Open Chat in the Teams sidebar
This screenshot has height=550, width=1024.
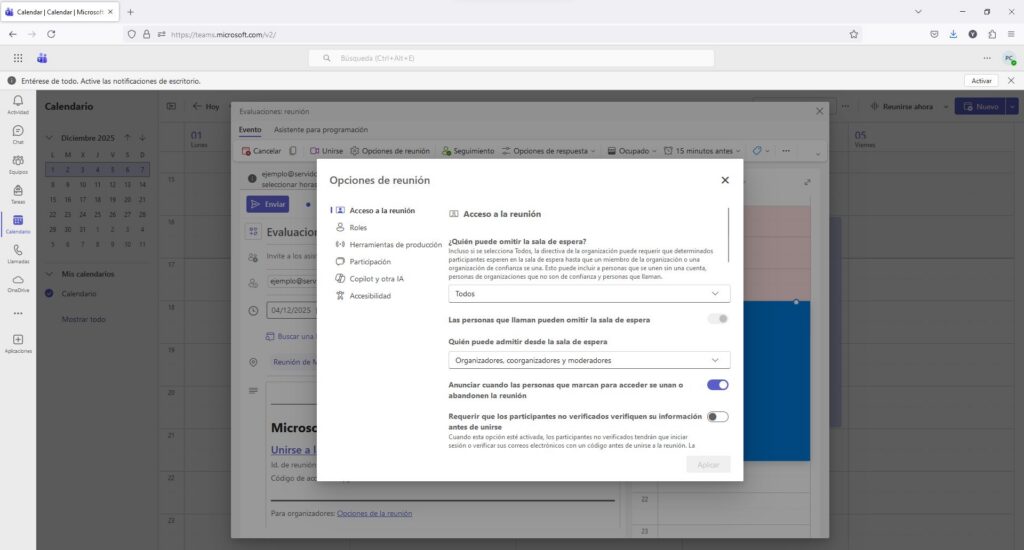pyautogui.click(x=18, y=135)
